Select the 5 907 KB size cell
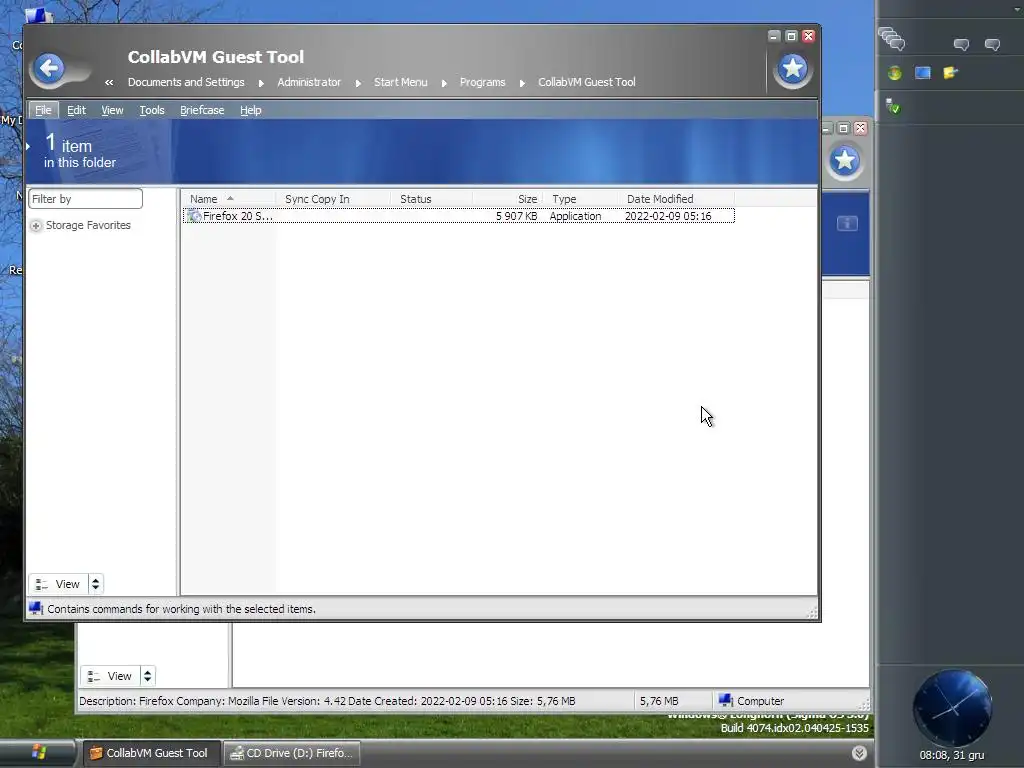This screenshot has width=1024, height=768. (516, 216)
